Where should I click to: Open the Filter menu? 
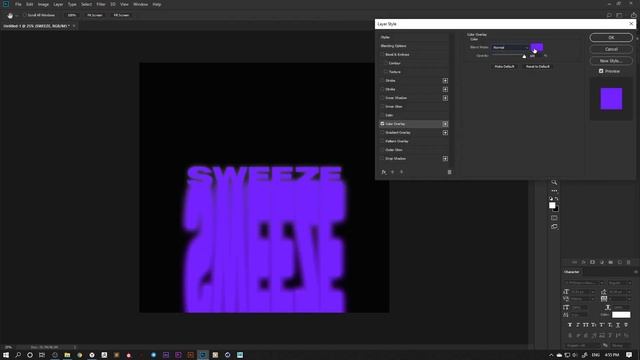(101, 4)
